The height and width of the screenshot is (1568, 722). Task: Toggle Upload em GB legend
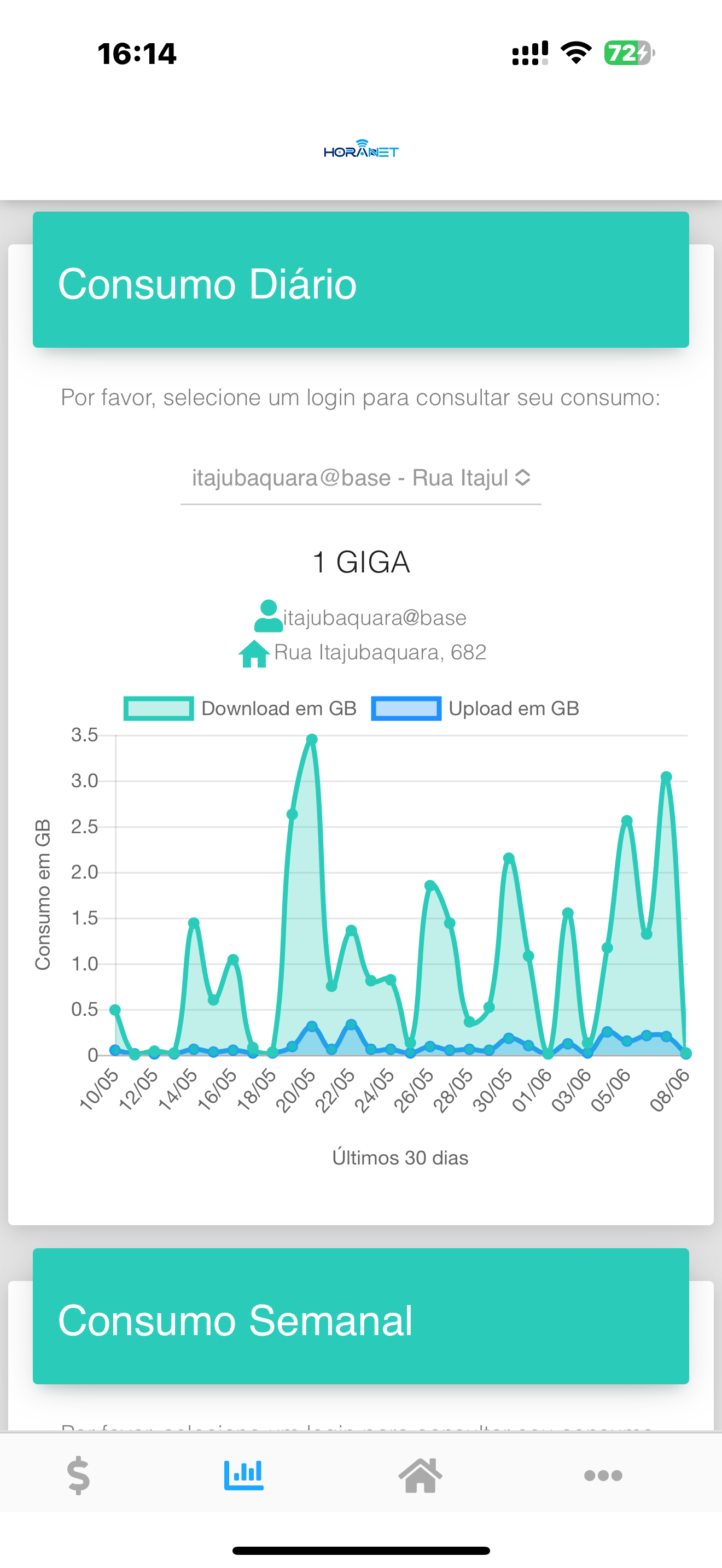[475, 708]
